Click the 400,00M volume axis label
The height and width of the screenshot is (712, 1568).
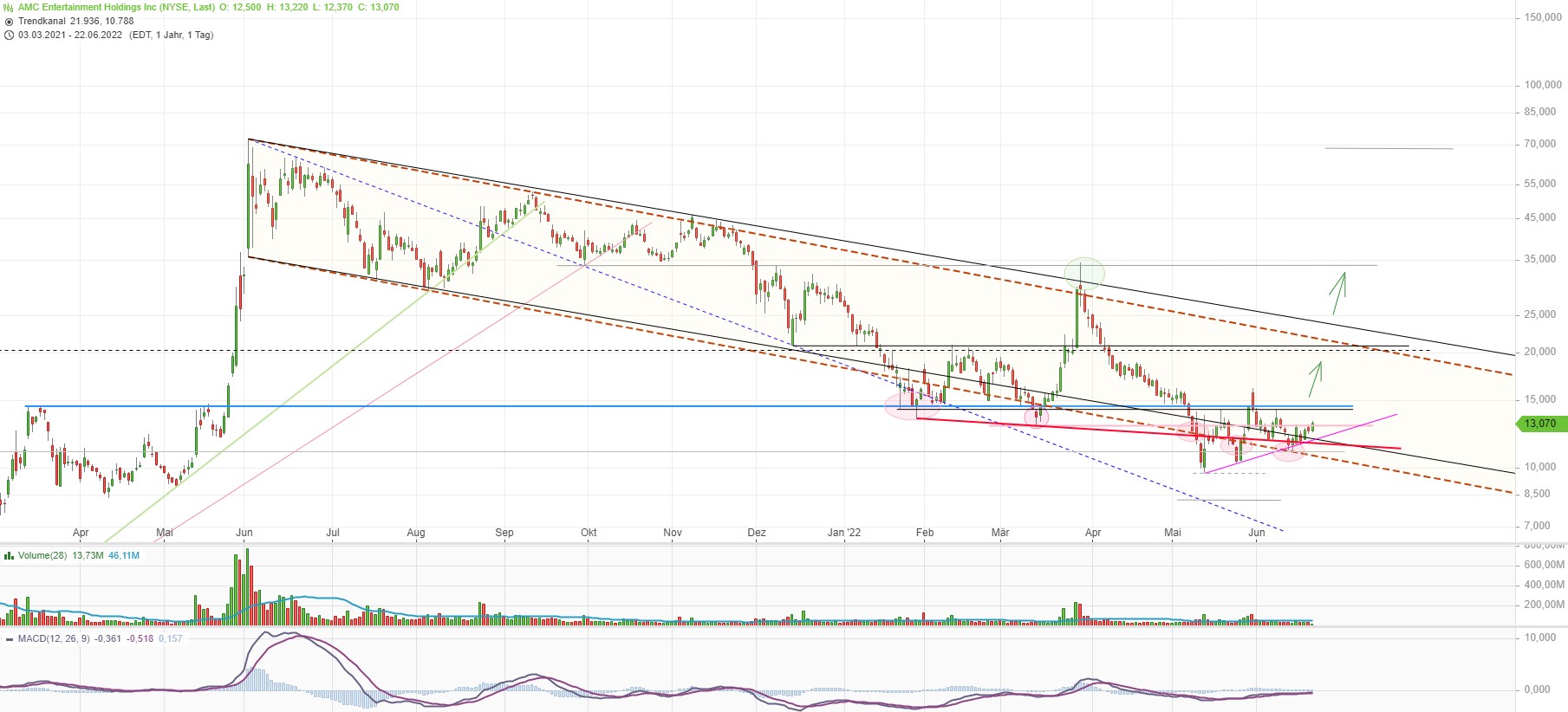point(1544,585)
